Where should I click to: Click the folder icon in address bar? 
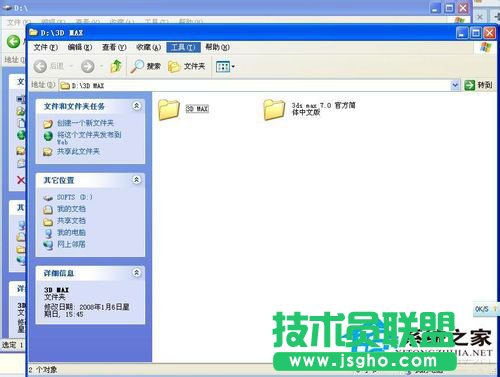65,86
